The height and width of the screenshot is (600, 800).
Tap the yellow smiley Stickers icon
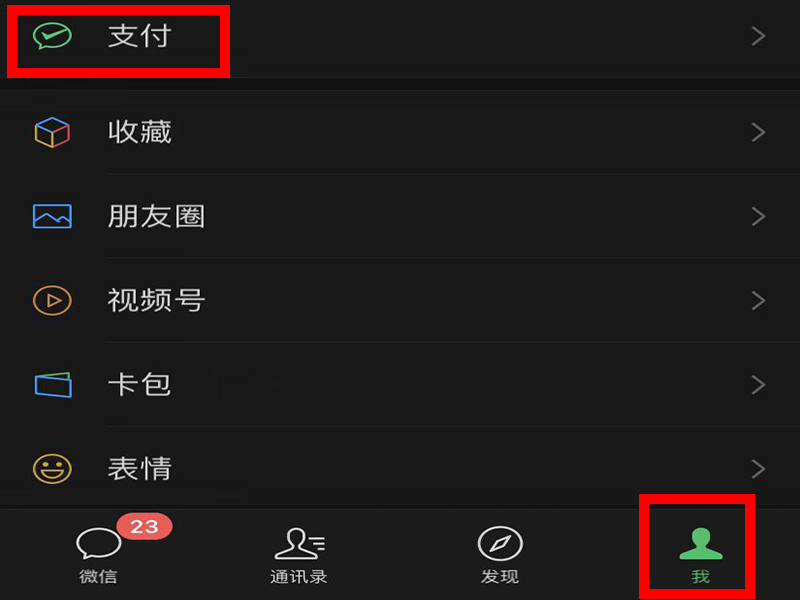point(52,468)
